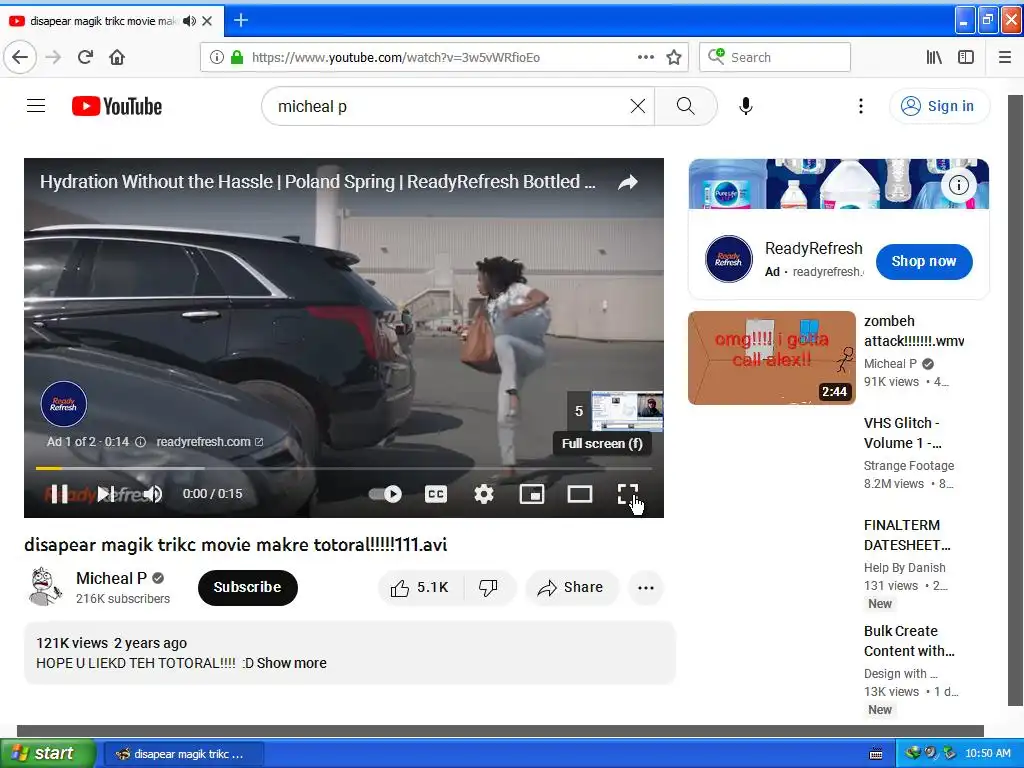Open ad info on sidebar banner

pos(958,185)
